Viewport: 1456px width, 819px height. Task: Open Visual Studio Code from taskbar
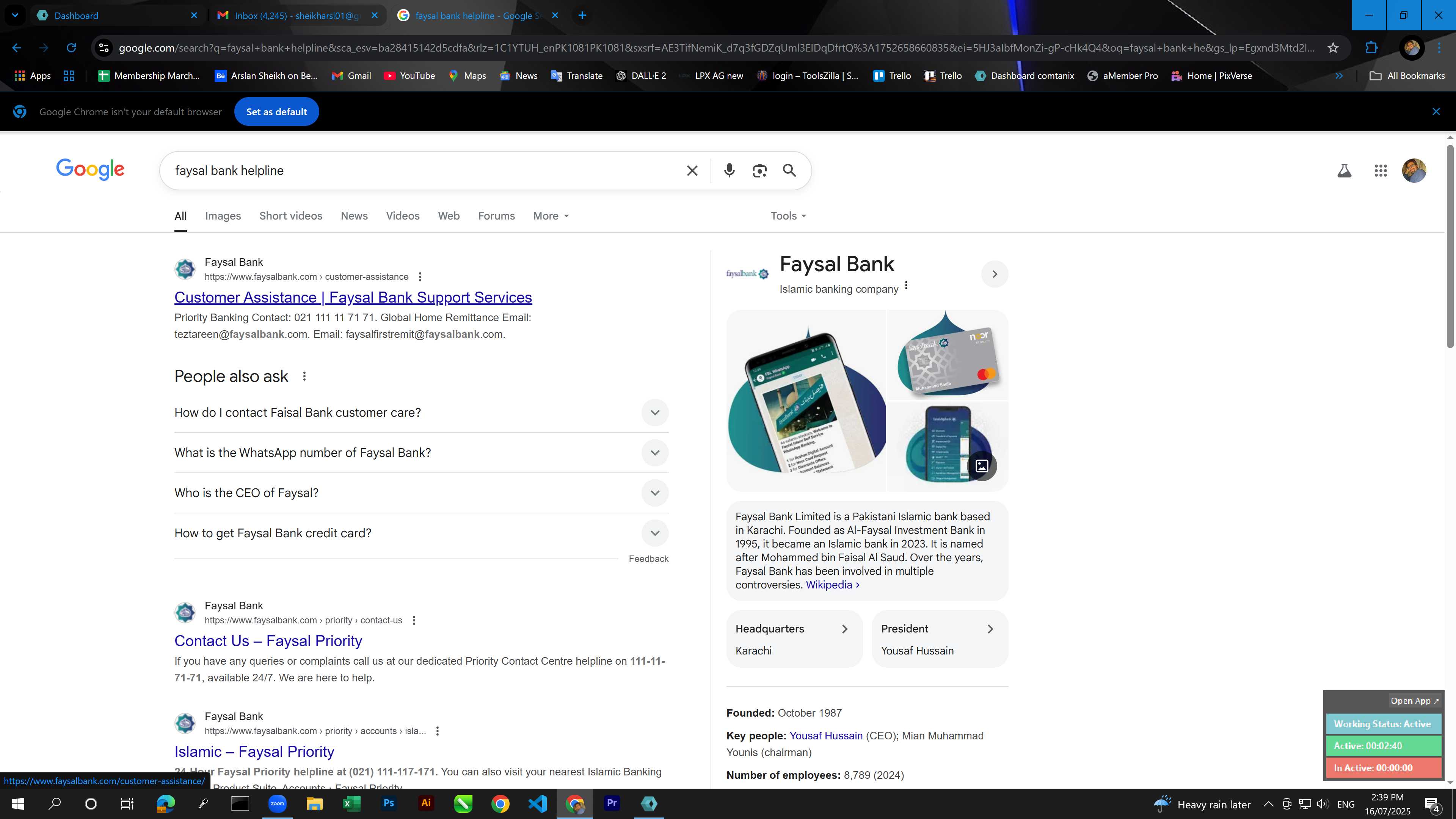coord(538,804)
